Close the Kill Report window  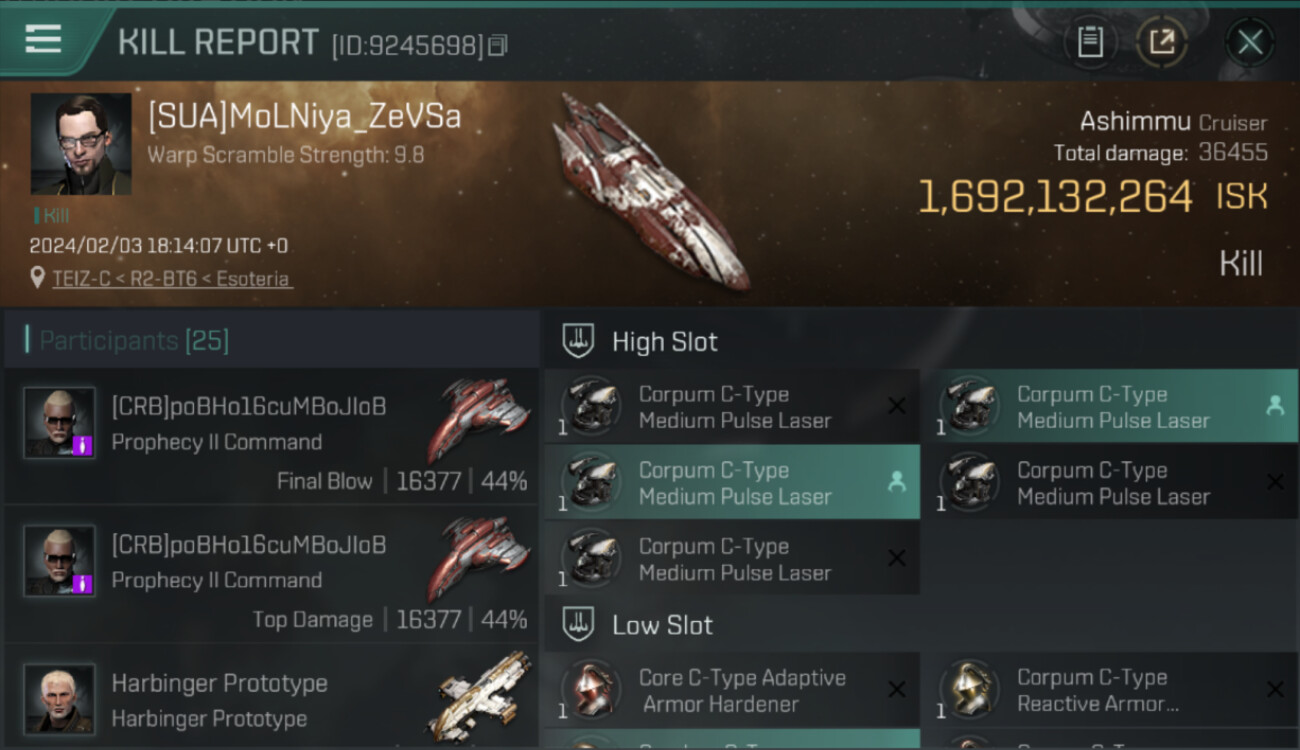1250,42
